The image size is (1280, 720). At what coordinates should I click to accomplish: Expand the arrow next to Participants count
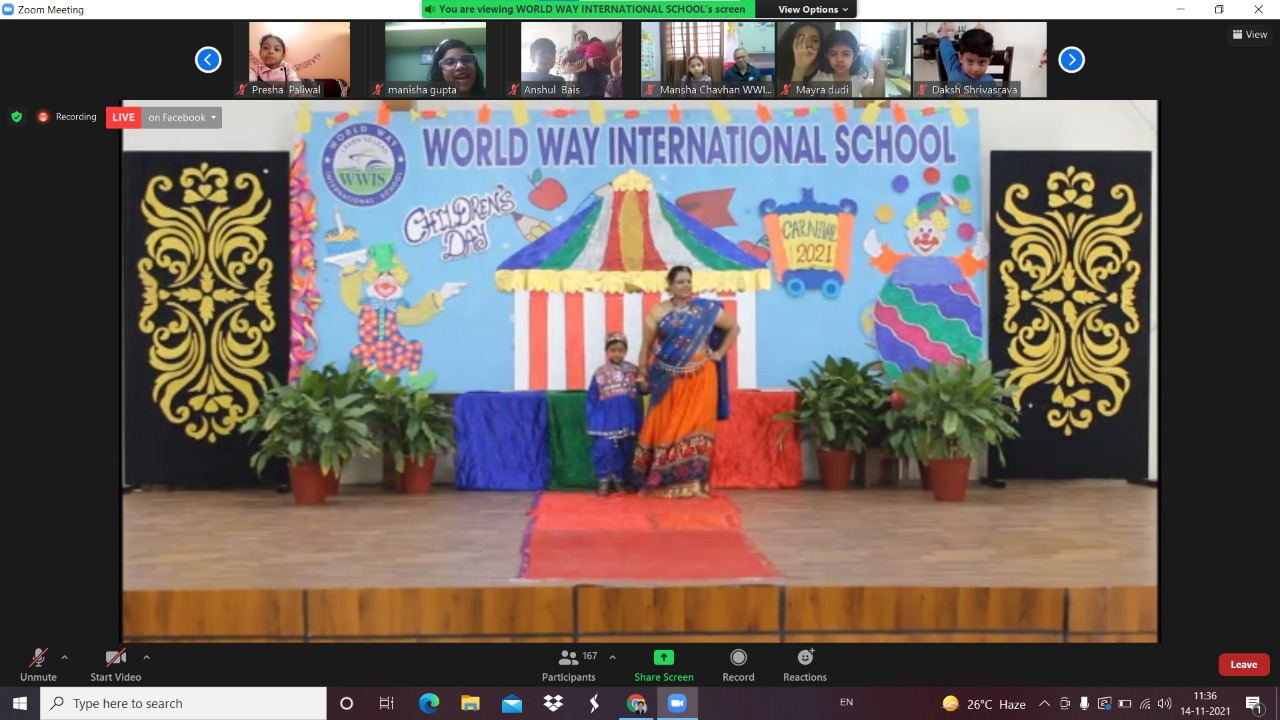(x=612, y=658)
